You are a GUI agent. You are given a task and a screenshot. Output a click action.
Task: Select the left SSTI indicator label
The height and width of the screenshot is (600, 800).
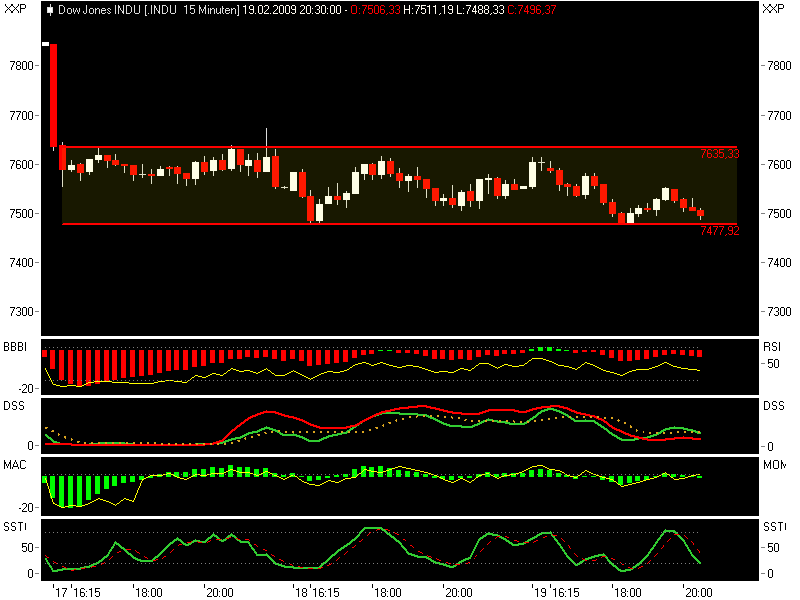pos(15,527)
